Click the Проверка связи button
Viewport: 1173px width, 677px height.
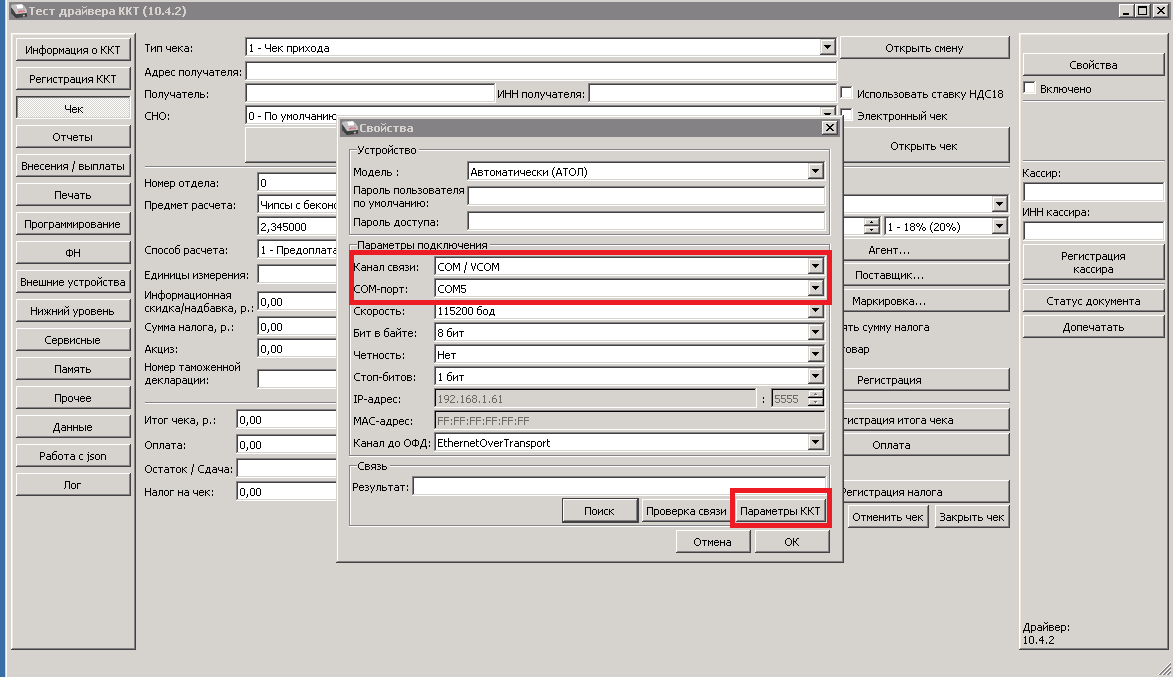685,511
